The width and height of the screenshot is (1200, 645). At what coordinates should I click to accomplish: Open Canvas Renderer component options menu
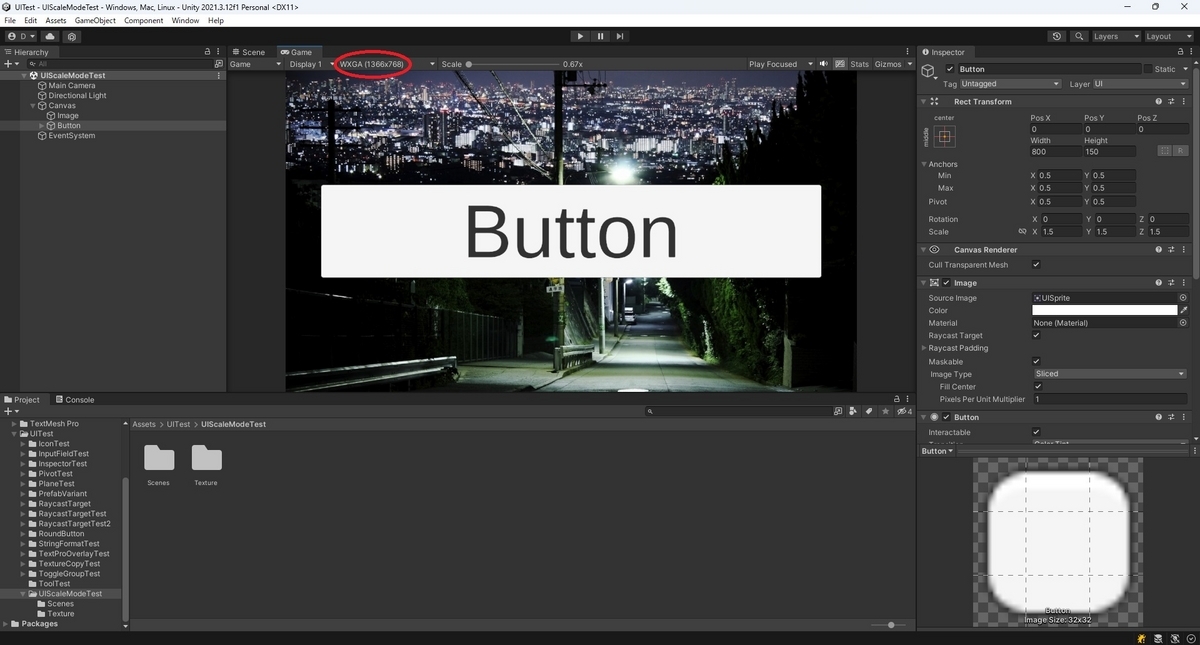click(1183, 249)
